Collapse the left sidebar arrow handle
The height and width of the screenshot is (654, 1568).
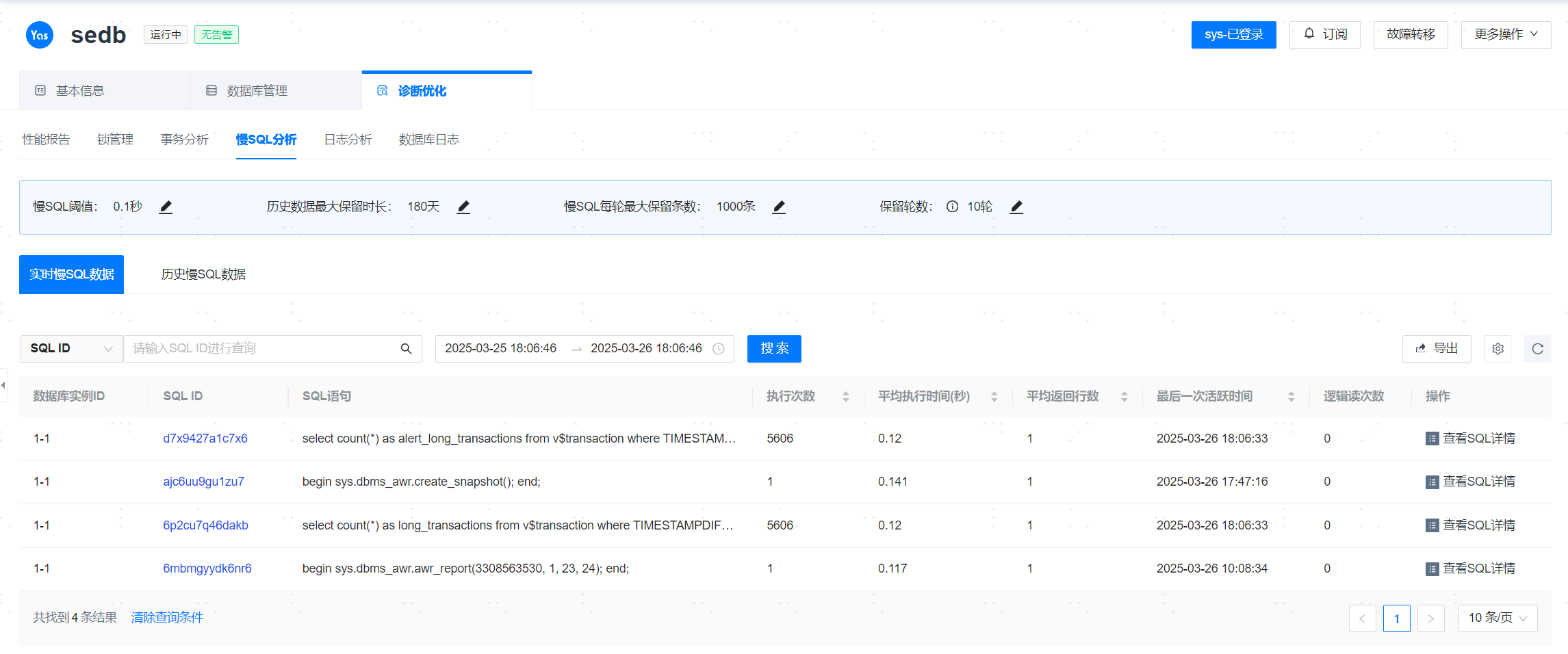[3, 385]
